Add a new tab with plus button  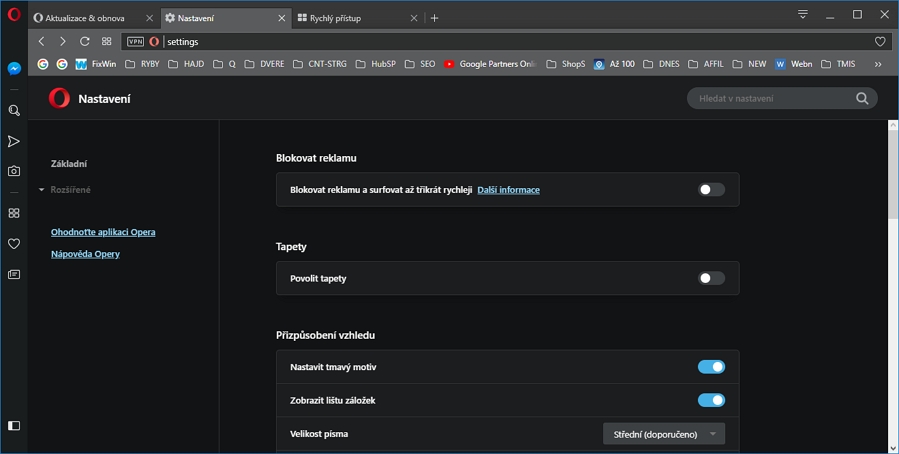pyautogui.click(x=434, y=18)
